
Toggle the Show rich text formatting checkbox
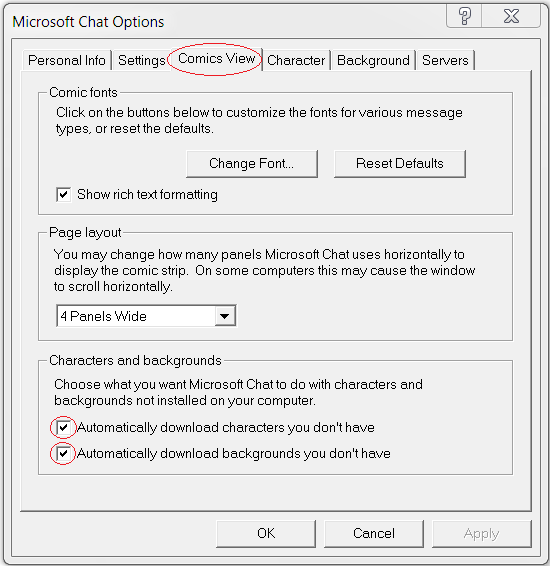(x=64, y=195)
